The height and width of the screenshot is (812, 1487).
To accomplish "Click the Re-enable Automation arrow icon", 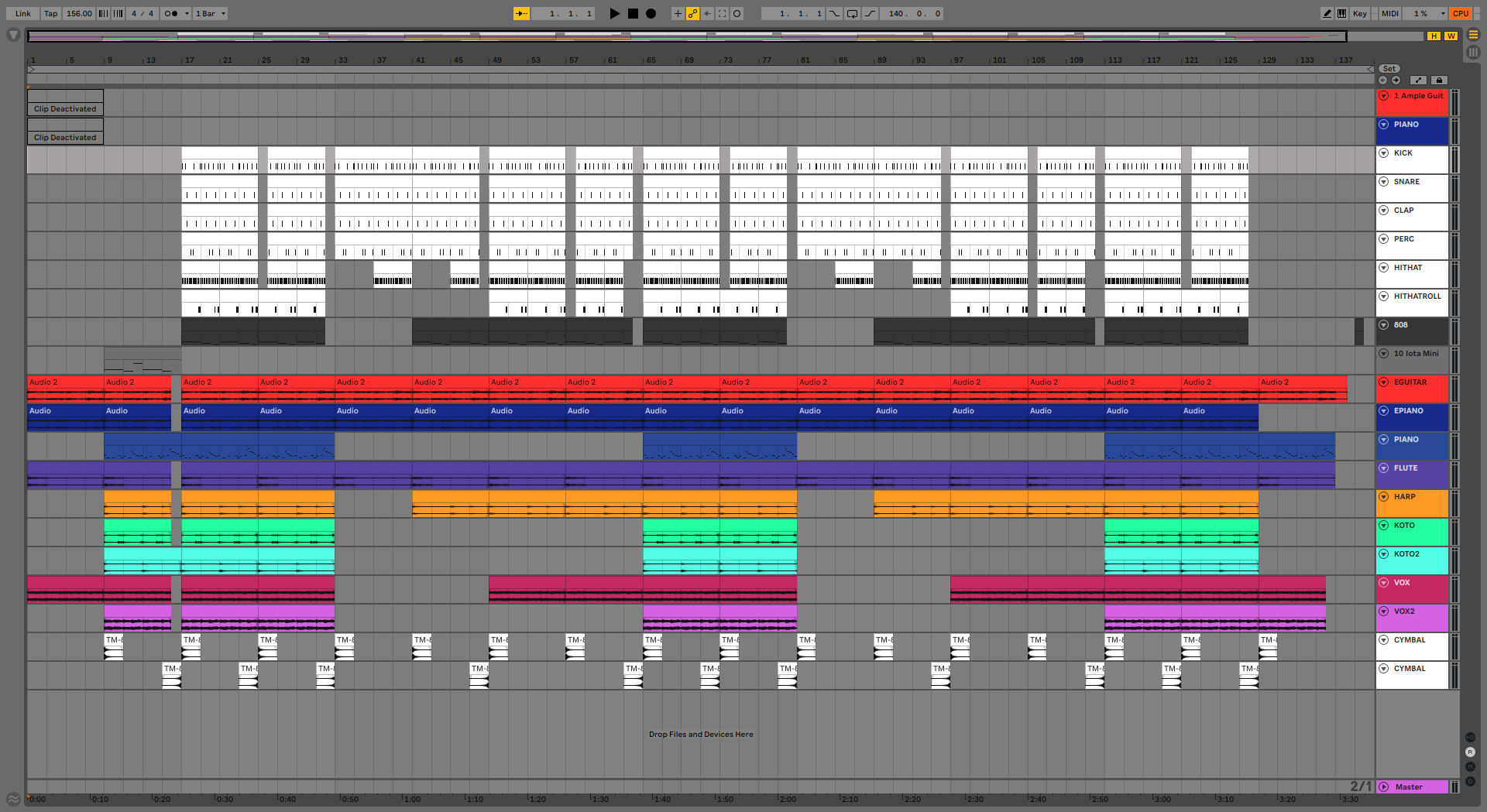I will (x=707, y=13).
